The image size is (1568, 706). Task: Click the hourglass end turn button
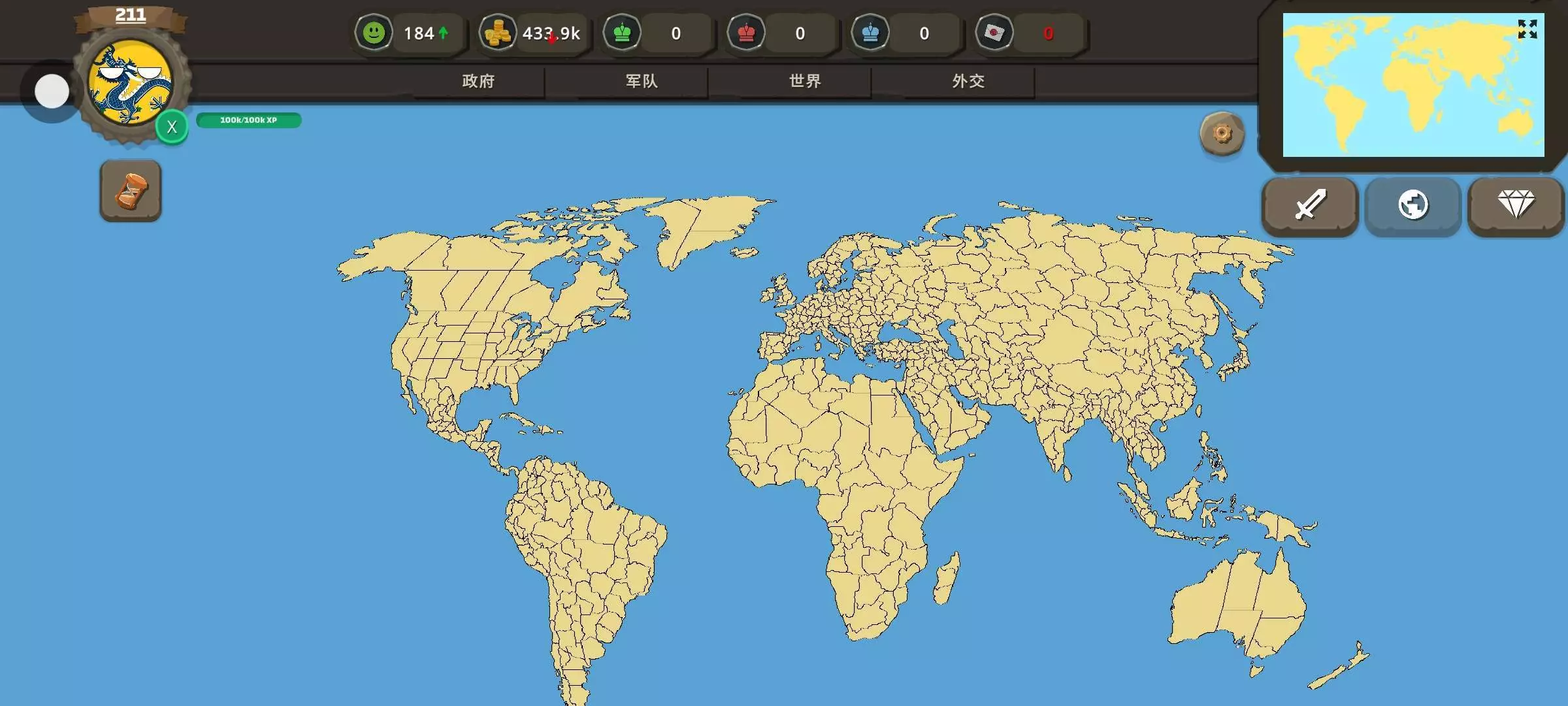[x=131, y=191]
